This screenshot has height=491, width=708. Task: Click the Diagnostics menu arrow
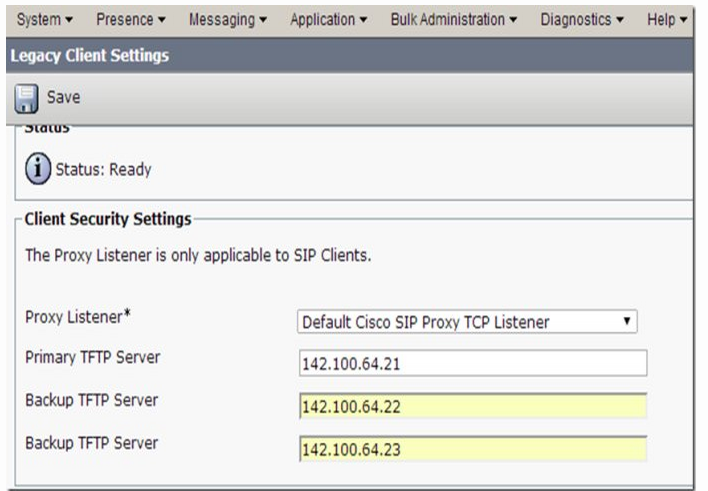click(620, 20)
